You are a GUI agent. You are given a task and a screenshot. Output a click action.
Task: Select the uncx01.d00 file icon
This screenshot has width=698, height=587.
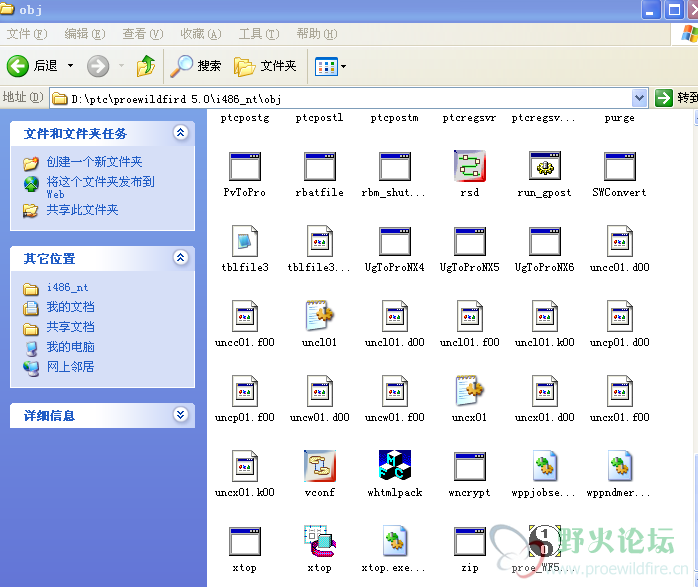pyautogui.click(x=545, y=391)
